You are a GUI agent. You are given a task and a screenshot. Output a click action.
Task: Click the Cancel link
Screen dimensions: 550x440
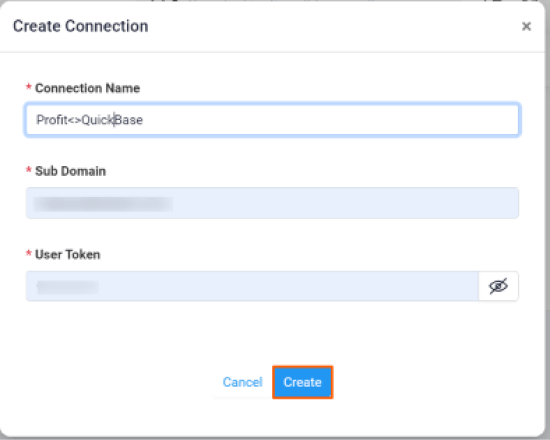tap(243, 382)
